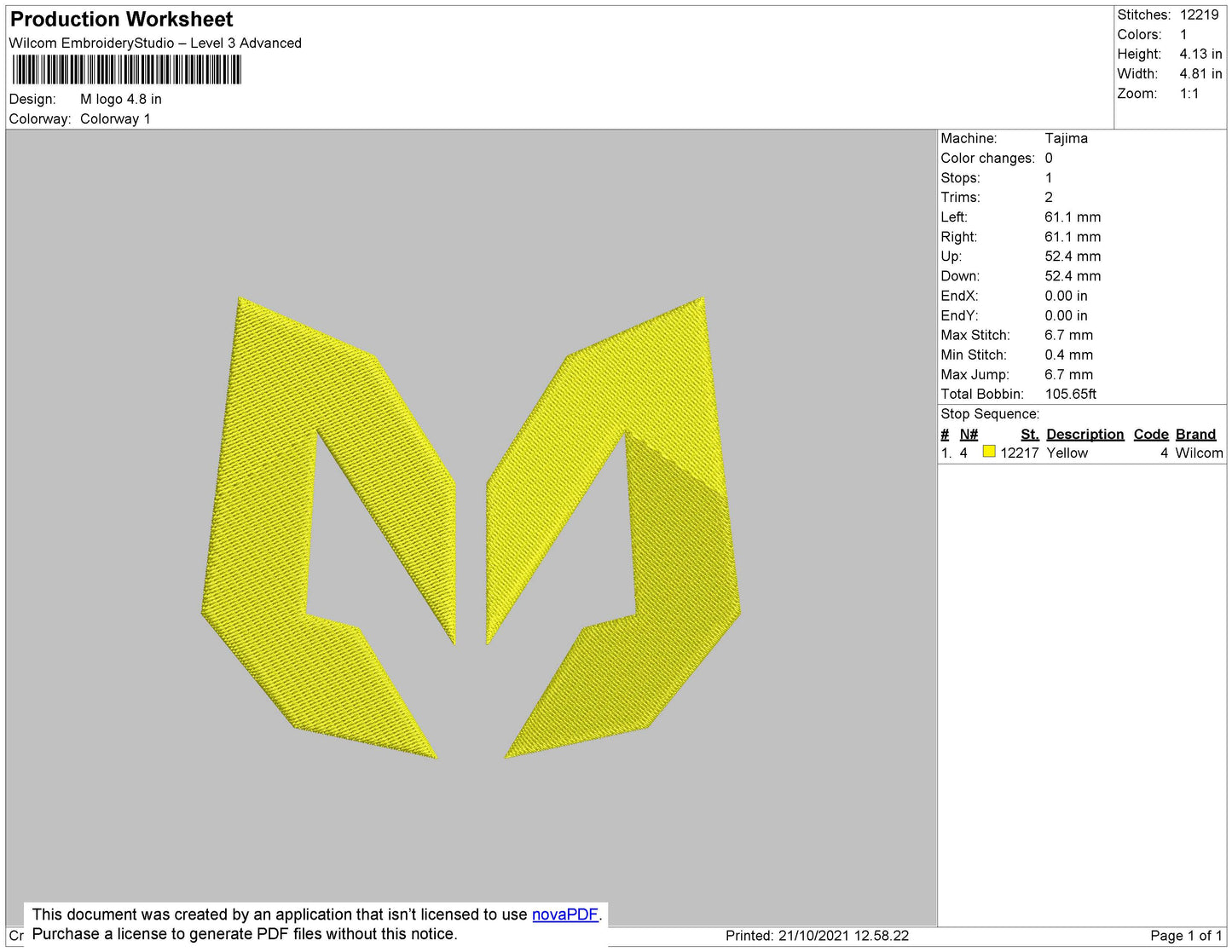Screen dimensions: 1232x952
Task: Click the Zoom value '1:1'
Action: click(x=1189, y=94)
